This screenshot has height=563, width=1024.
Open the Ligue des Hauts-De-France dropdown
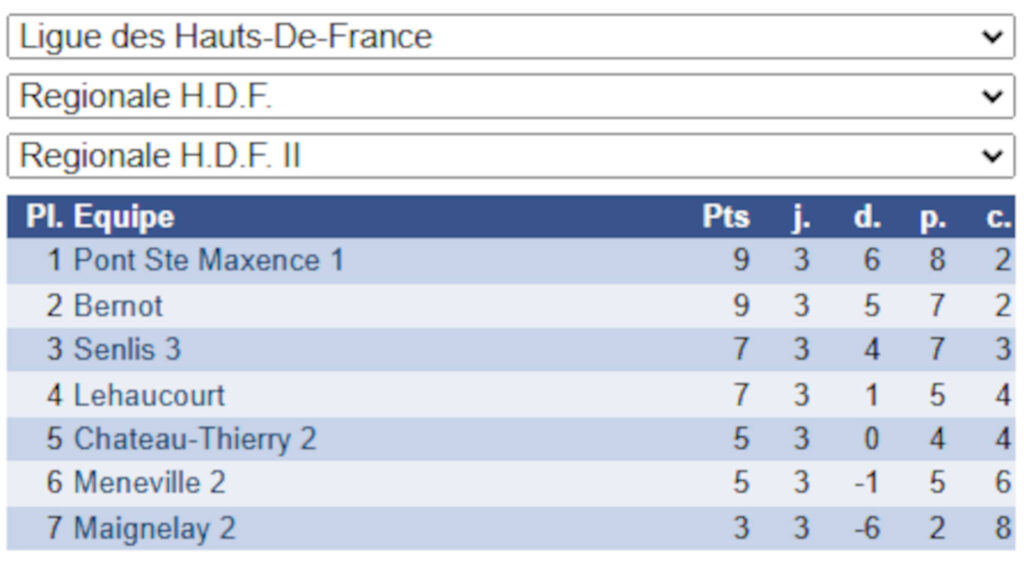coord(511,37)
